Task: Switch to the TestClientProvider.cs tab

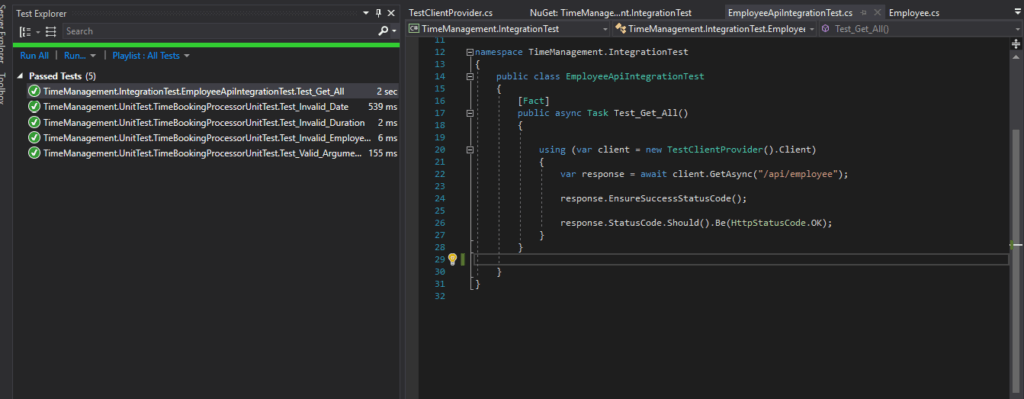Action: click(450, 13)
